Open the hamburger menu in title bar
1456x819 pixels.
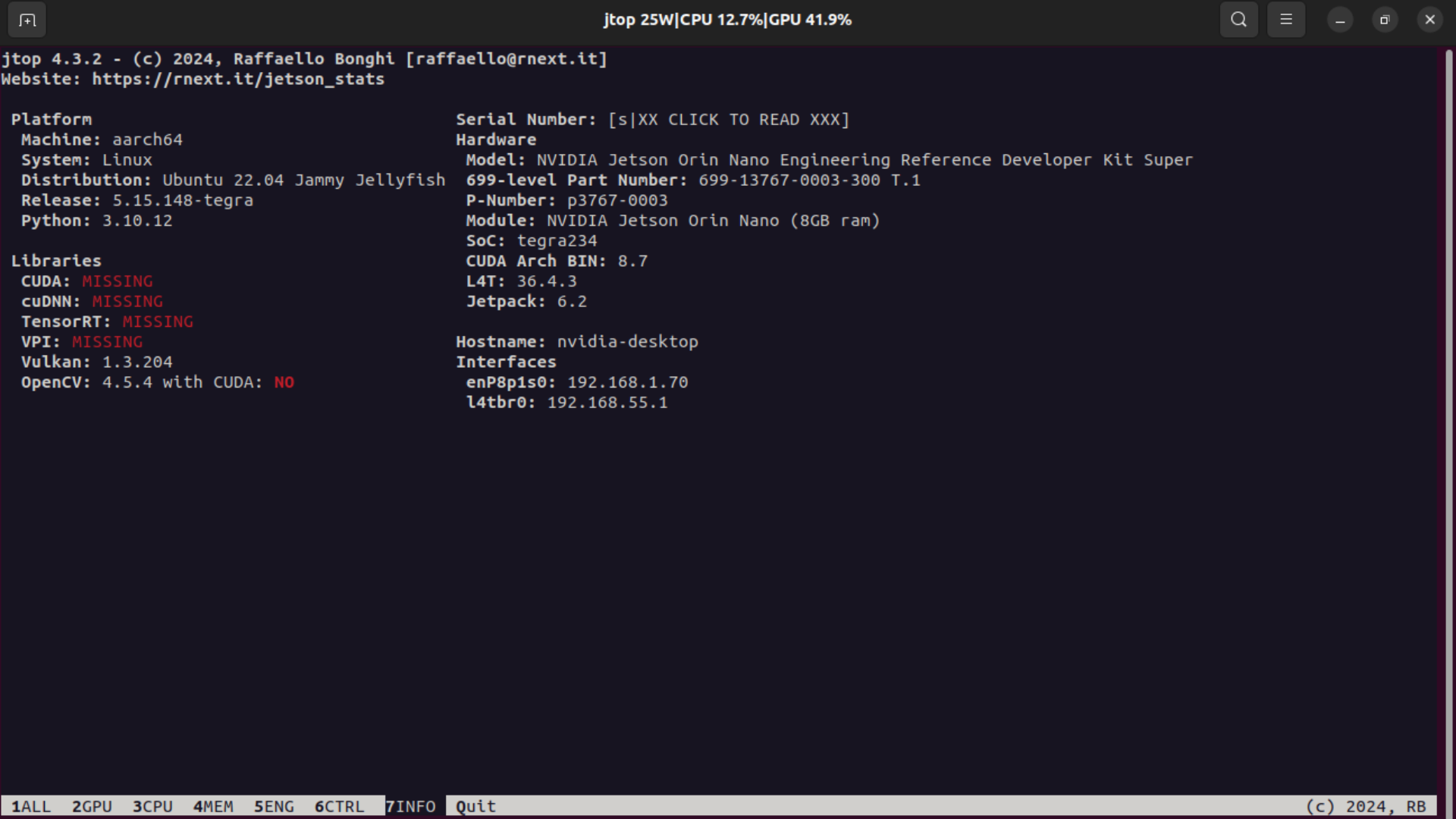click(x=1286, y=20)
